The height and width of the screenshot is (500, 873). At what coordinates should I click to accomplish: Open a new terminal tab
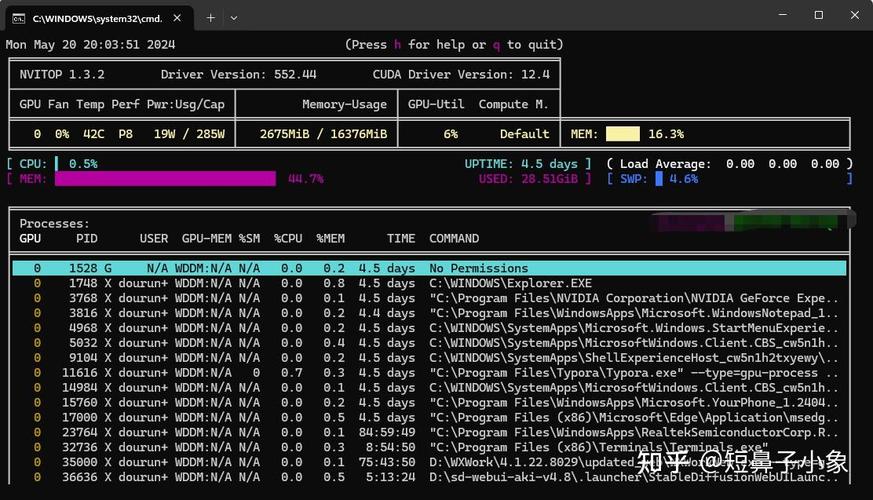(211, 18)
